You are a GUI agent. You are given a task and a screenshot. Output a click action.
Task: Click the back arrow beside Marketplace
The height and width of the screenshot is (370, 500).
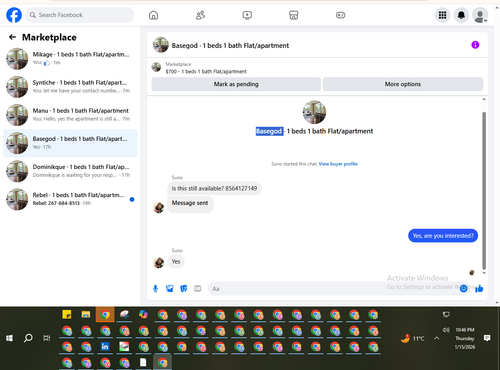point(12,37)
